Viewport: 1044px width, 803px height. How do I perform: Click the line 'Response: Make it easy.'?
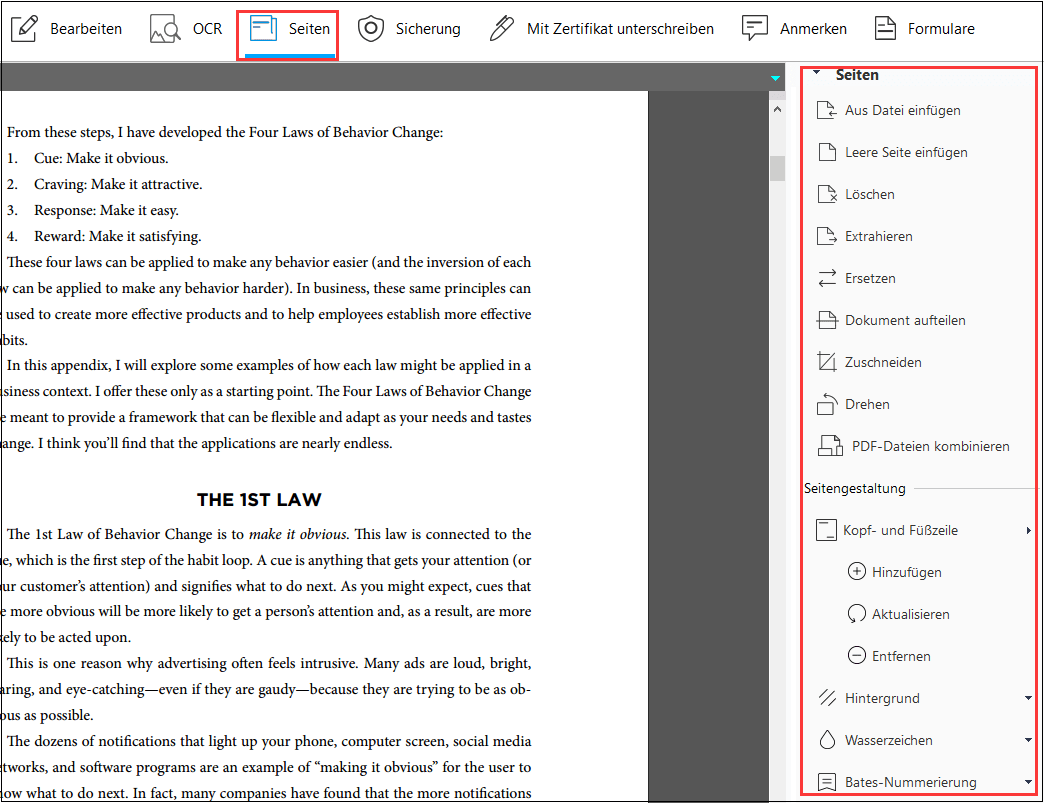coord(107,210)
